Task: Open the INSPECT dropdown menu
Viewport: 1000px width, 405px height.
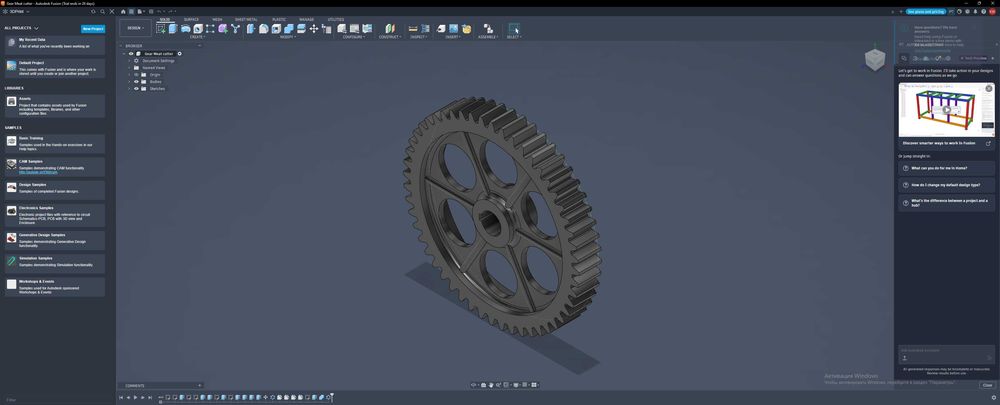Action: tap(418, 37)
